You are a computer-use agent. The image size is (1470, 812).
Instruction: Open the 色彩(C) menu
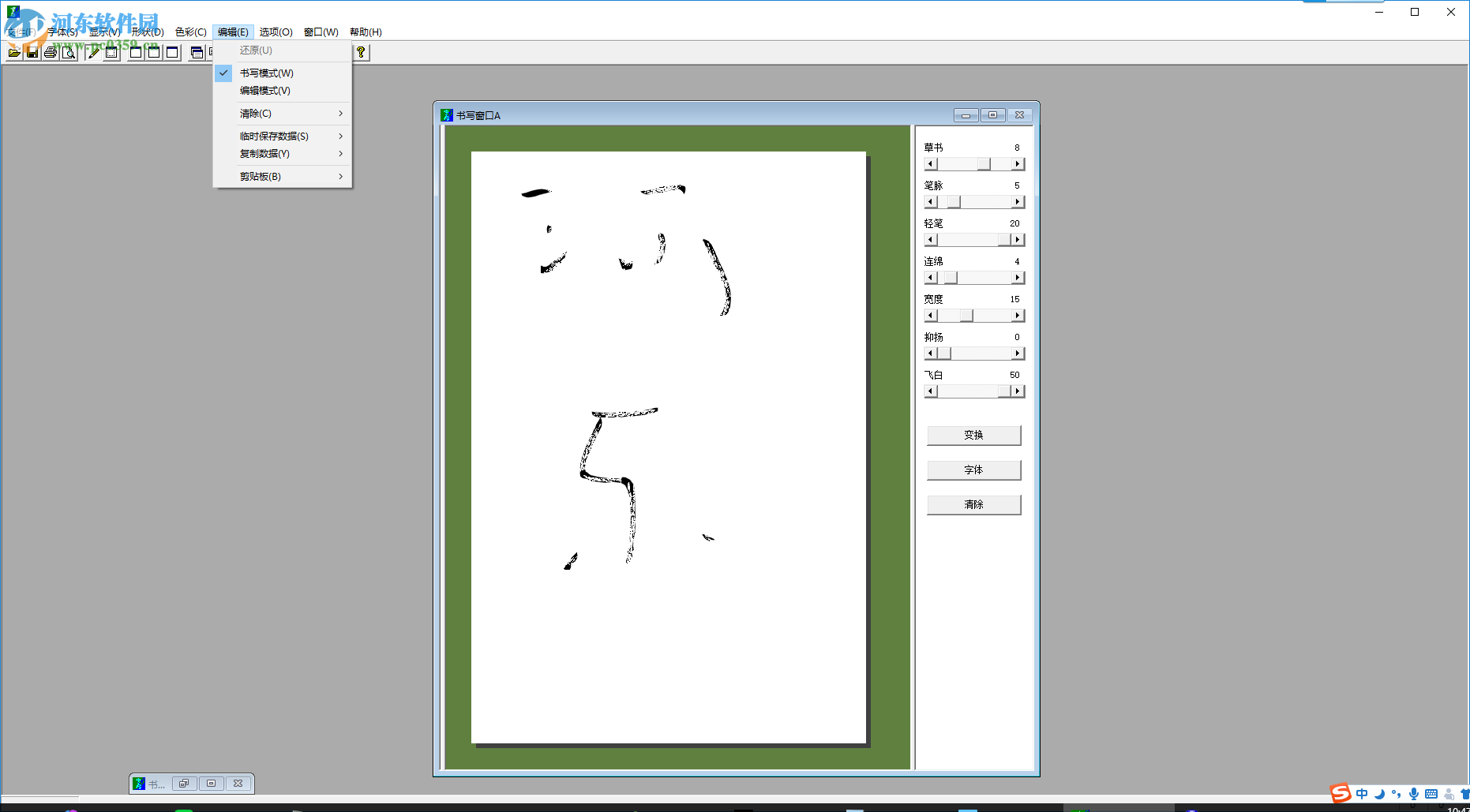190,32
